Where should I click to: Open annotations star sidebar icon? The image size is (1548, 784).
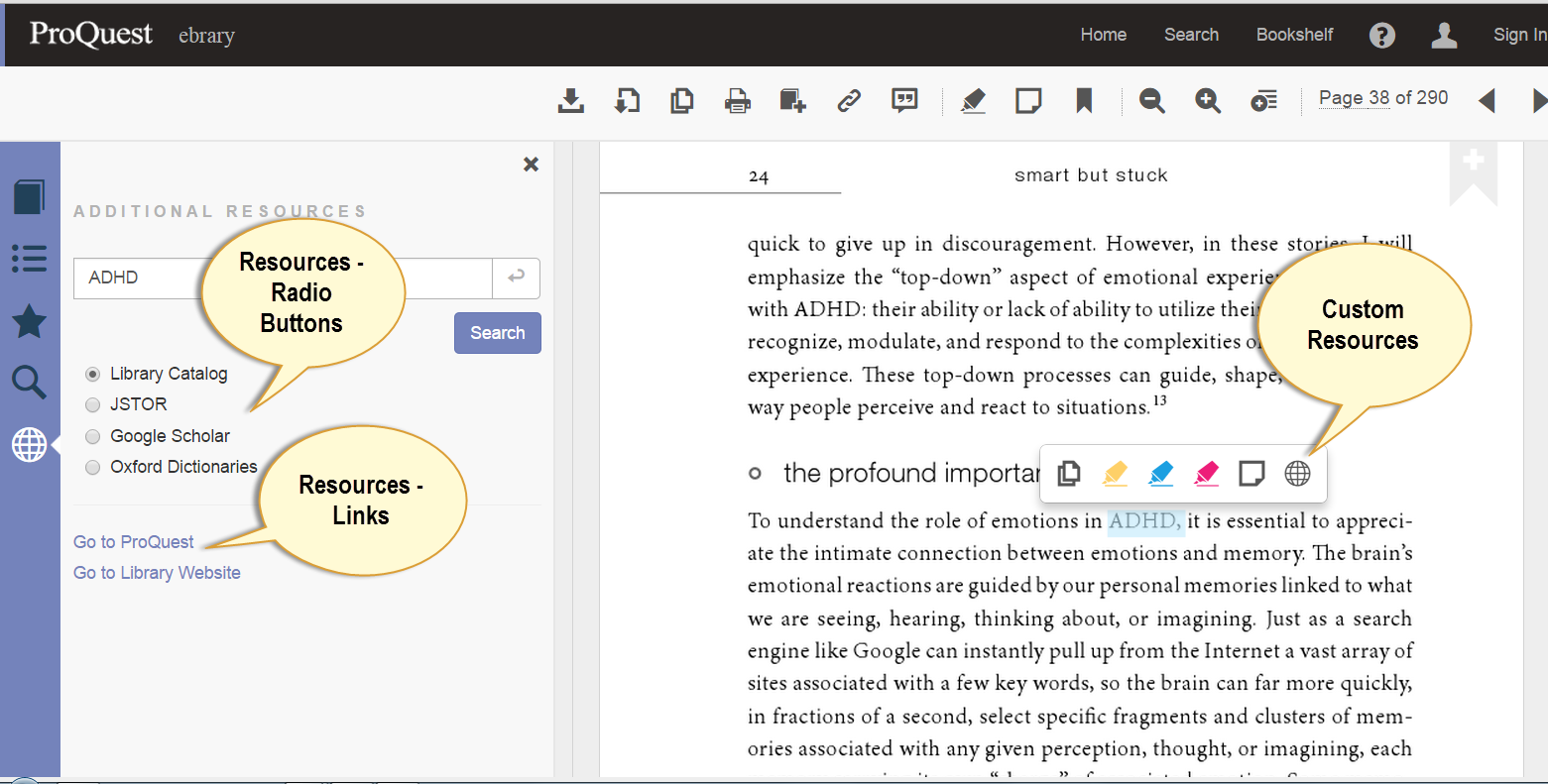pos(29,321)
